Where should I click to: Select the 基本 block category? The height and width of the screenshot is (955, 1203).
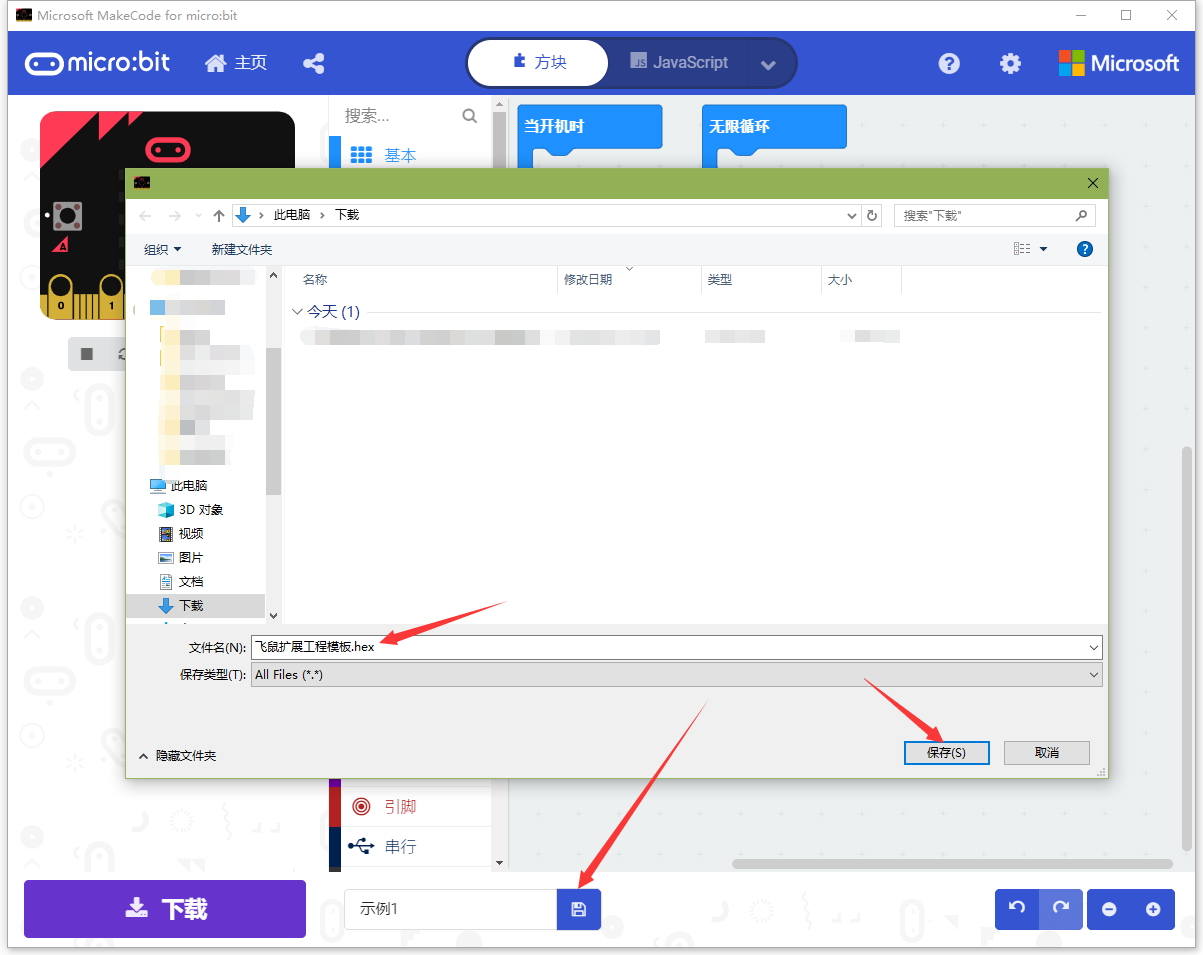point(400,155)
